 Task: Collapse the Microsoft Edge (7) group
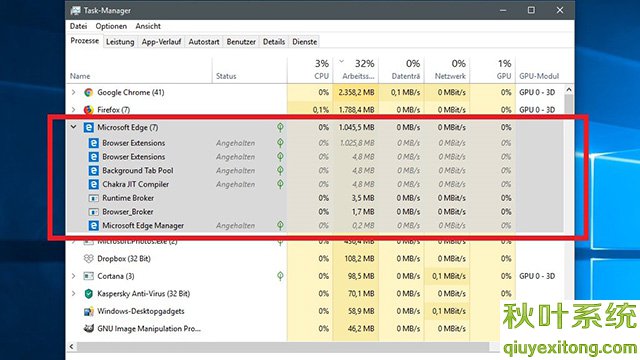tap(73, 127)
